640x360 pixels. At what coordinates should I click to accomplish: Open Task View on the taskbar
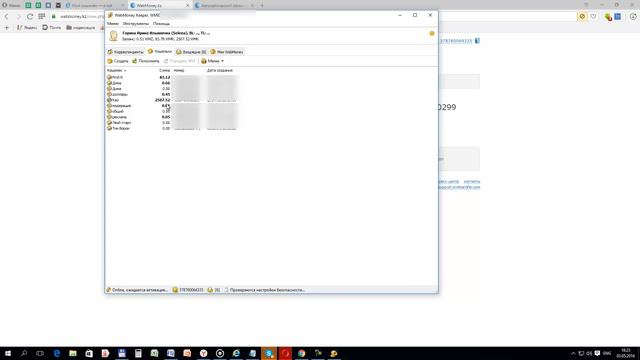coord(40,353)
